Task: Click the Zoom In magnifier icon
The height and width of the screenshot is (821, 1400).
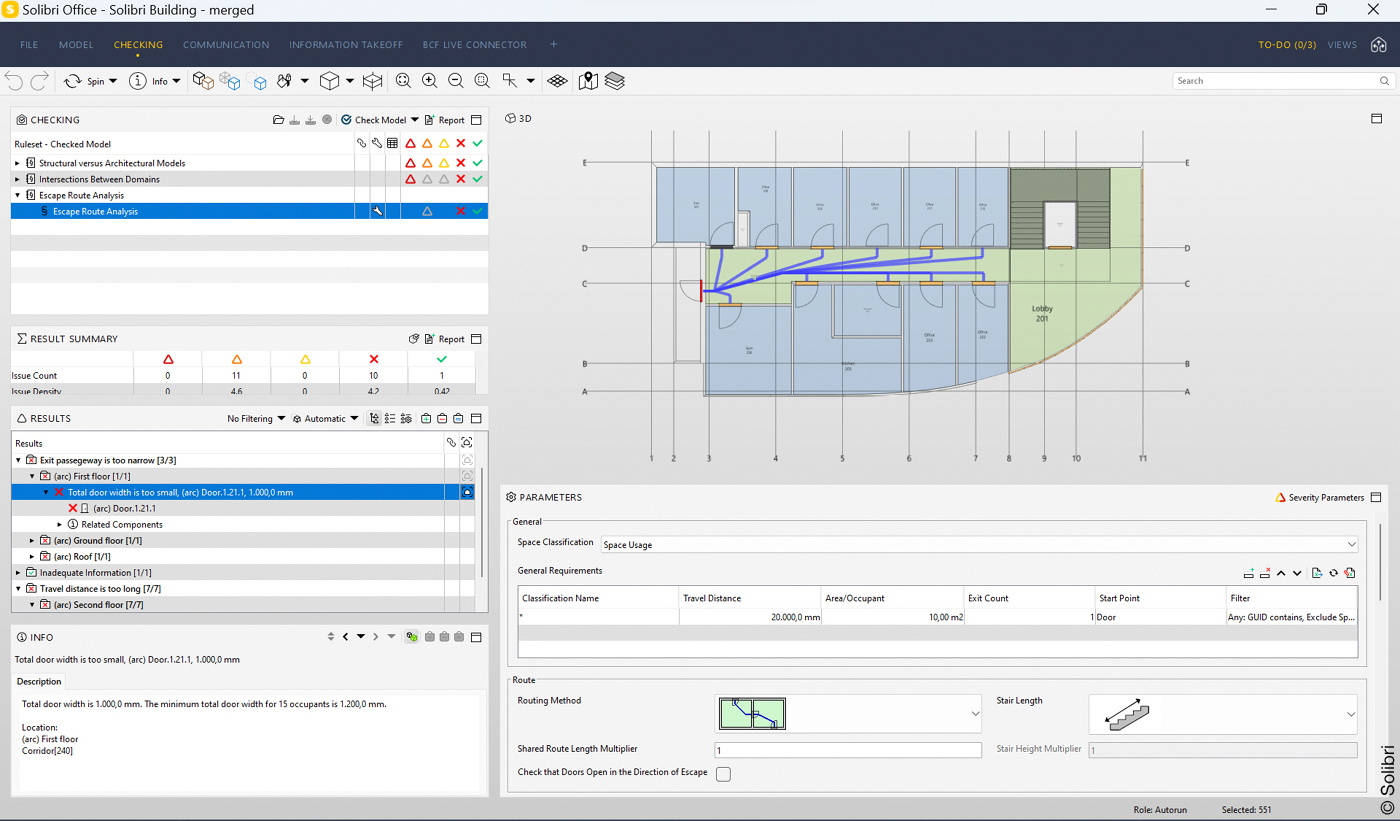Action: [429, 81]
